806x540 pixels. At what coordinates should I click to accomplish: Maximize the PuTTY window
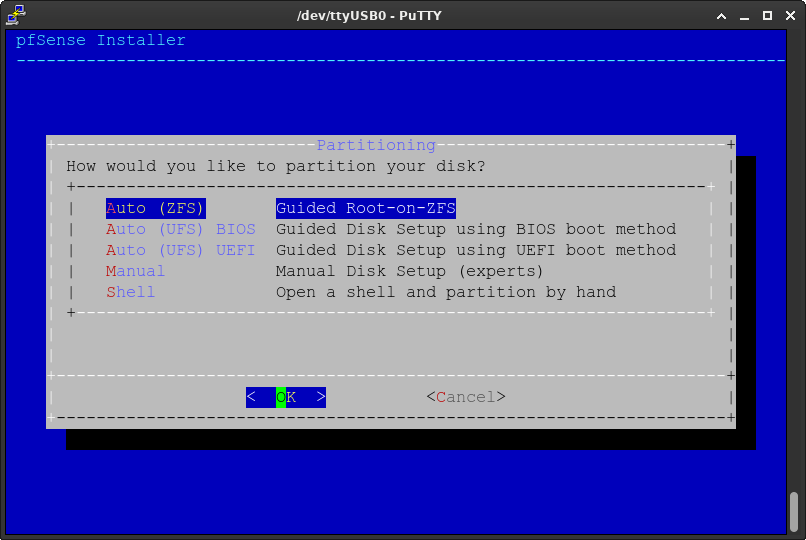(x=767, y=16)
